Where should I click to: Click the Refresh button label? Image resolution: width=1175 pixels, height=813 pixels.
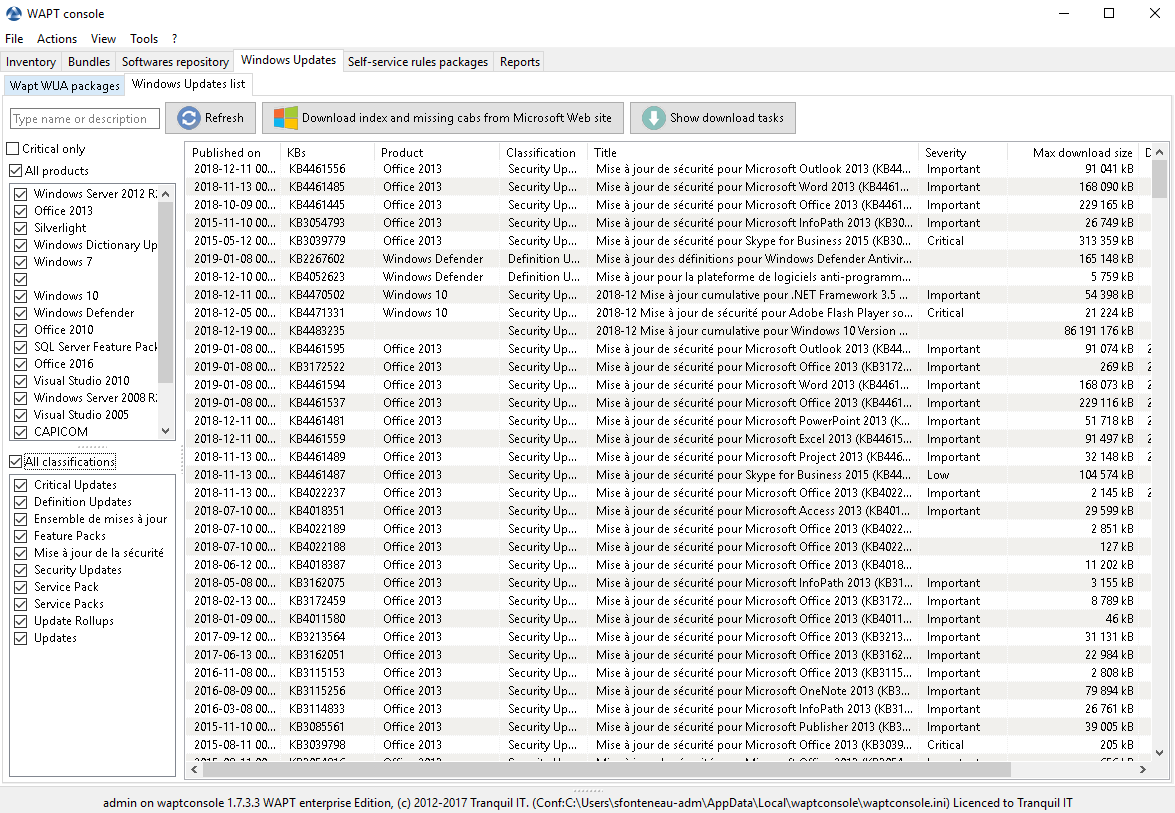click(x=224, y=118)
